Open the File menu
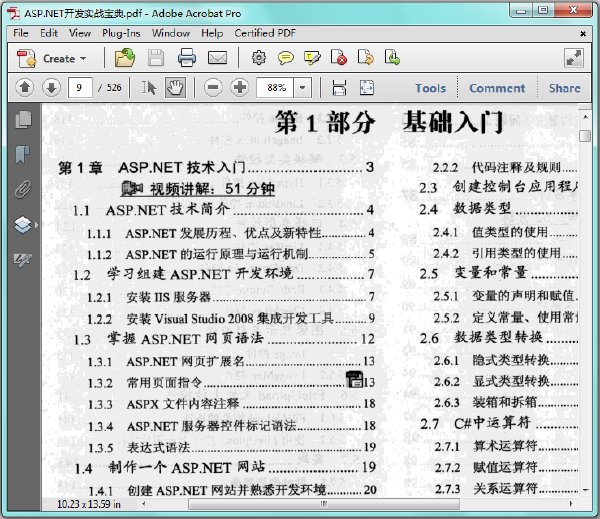Image resolution: width=600 pixels, height=519 pixels. tap(21, 33)
